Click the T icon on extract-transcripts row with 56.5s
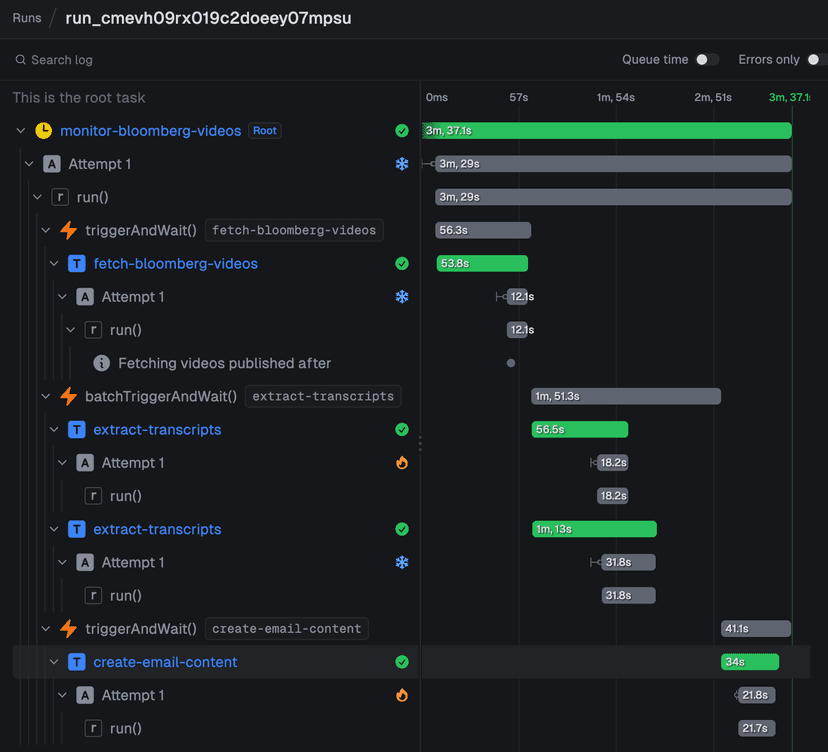This screenshot has width=828, height=752. pos(77,430)
